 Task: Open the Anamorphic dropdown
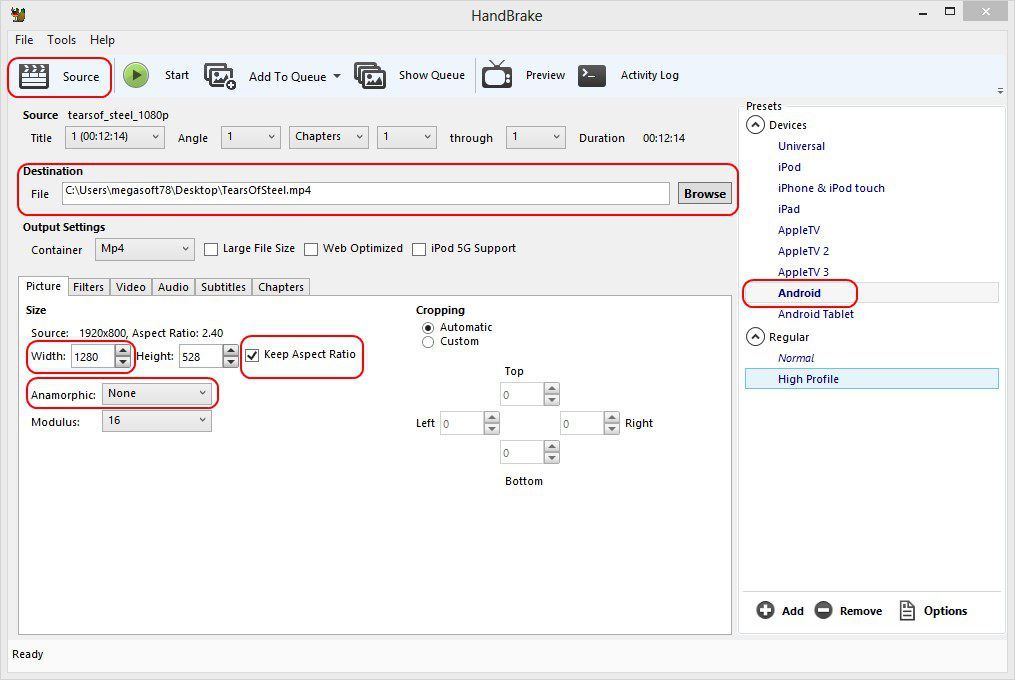[x=157, y=394]
